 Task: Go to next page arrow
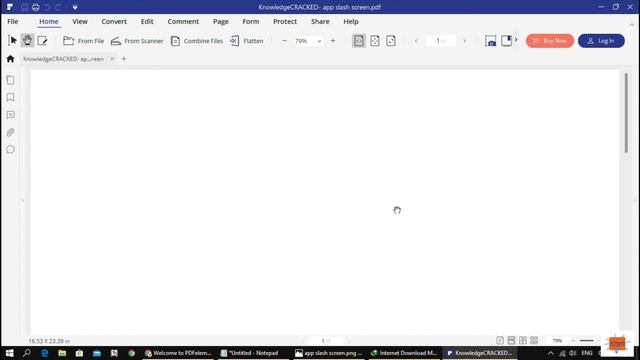pos(464,41)
